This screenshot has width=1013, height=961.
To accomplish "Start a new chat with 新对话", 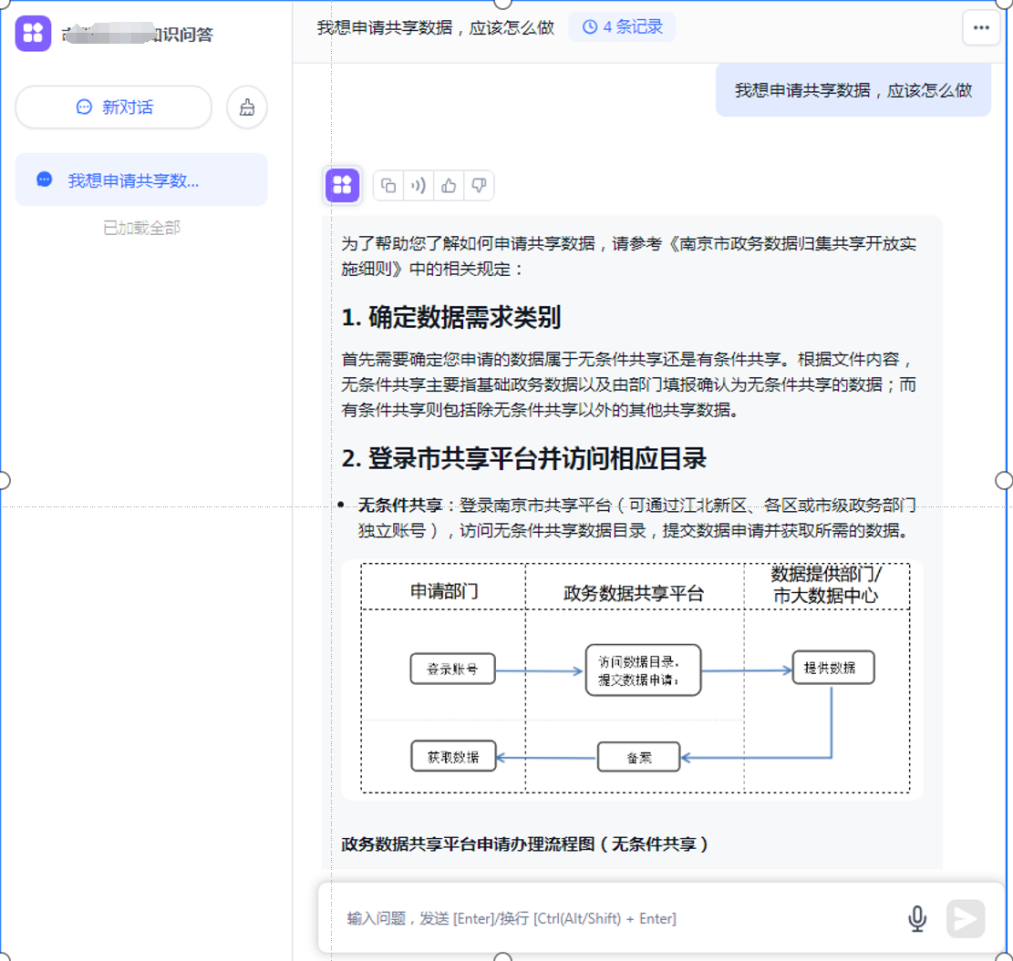I will click(x=114, y=107).
